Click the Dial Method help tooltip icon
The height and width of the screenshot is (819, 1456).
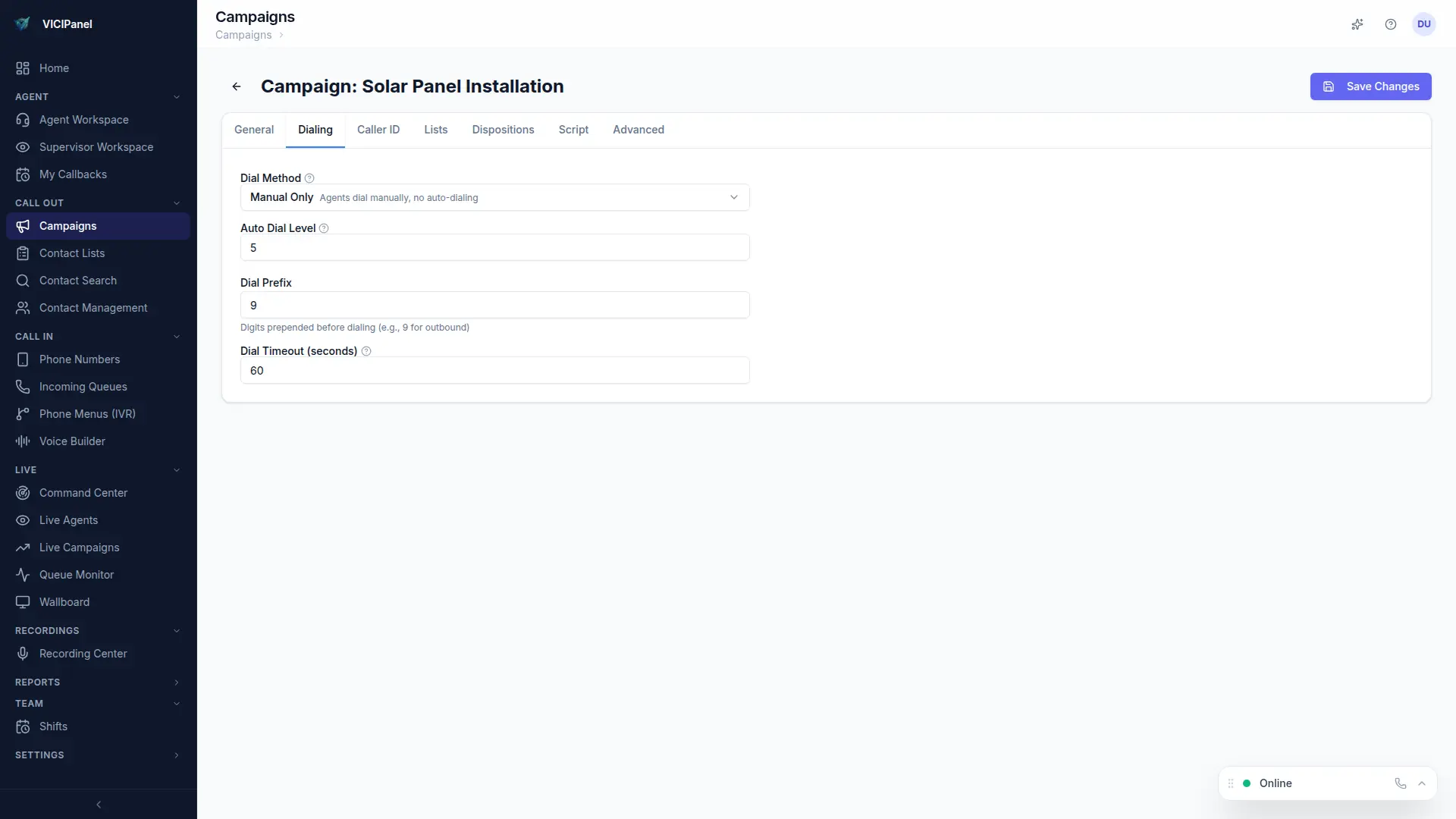click(x=309, y=178)
